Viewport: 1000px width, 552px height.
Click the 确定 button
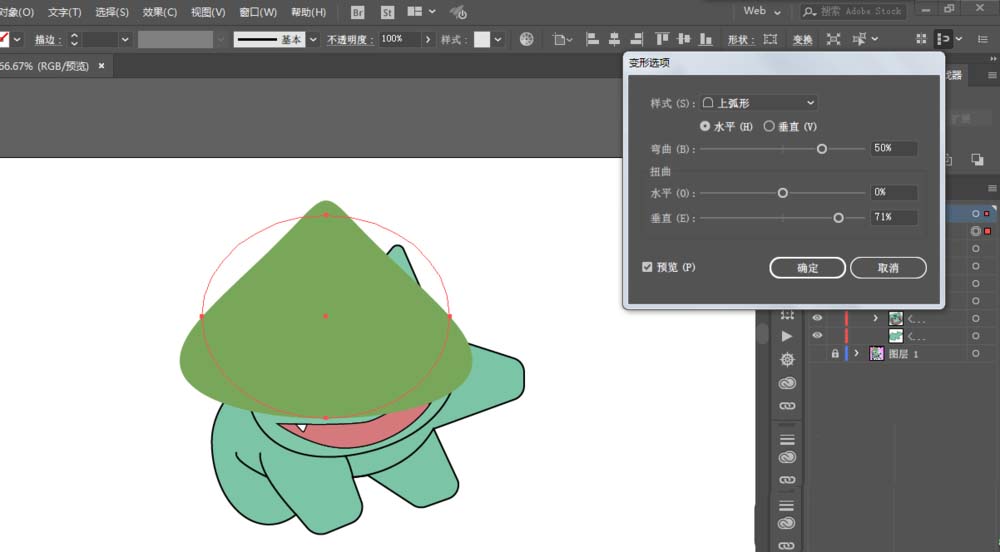(x=807, y=268)
